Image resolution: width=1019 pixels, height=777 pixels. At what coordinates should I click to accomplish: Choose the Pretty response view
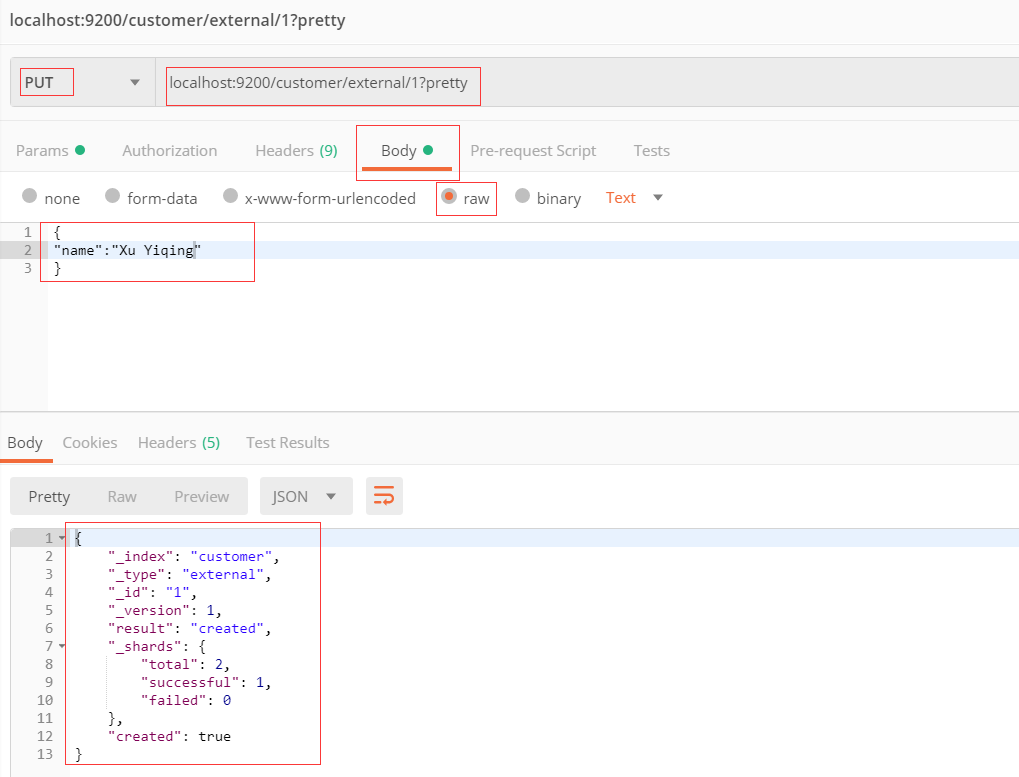[x=49, y=496]
